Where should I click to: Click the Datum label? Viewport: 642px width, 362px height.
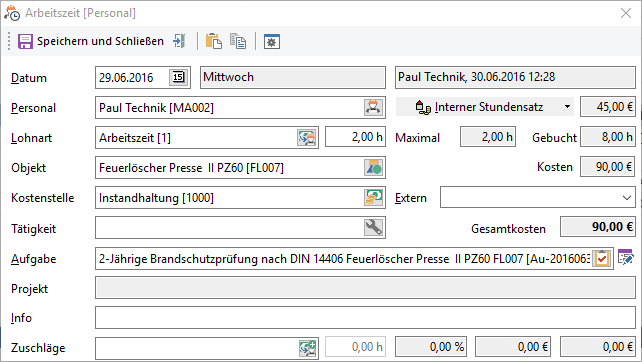point(29,78)
